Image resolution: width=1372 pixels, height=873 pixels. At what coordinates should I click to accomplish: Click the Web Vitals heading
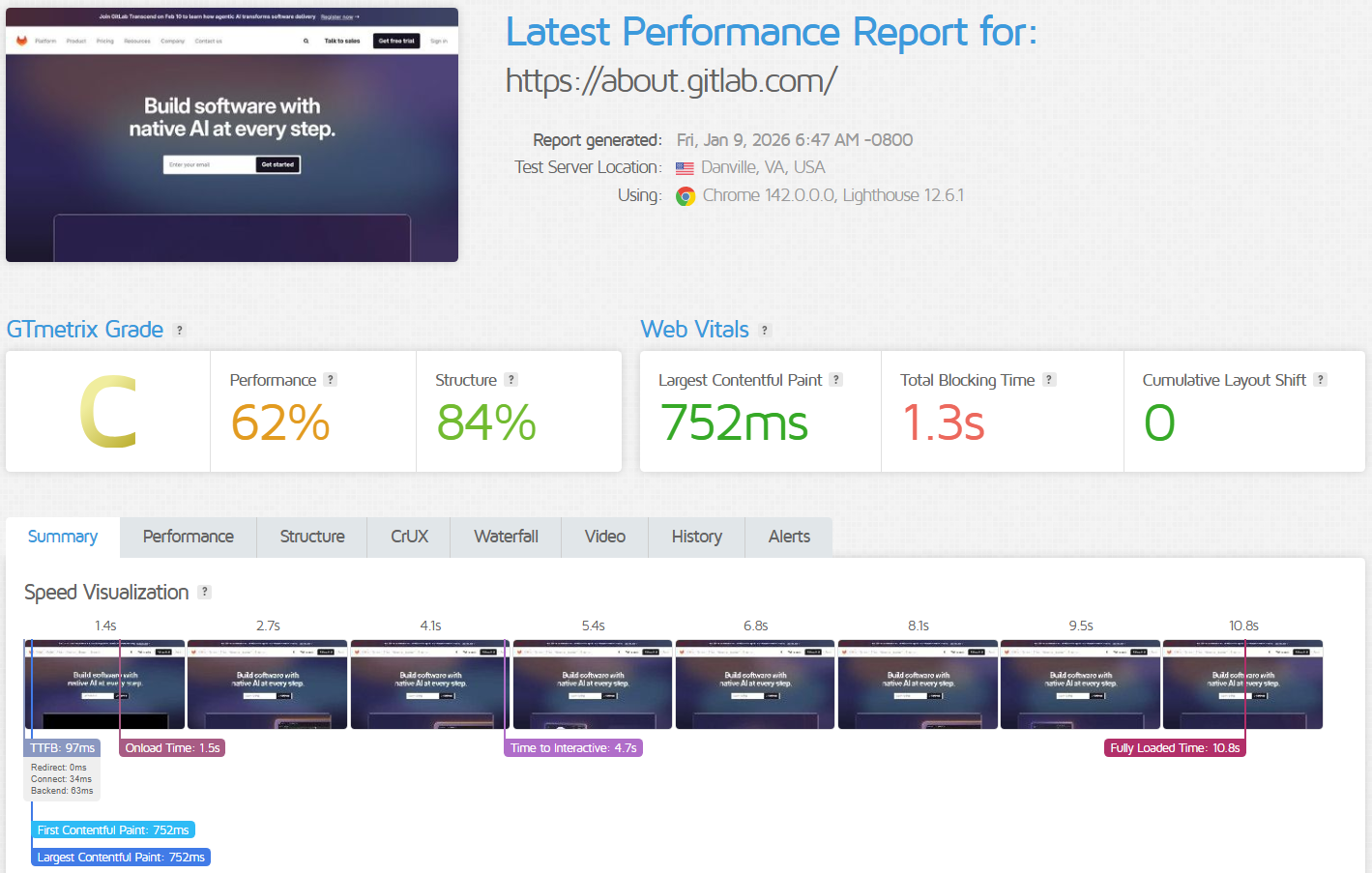tap(695, 330)
